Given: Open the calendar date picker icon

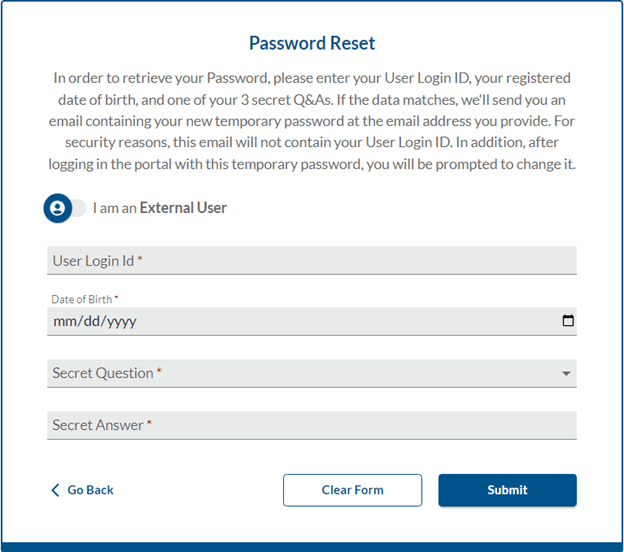Looking at the screenshot, I should [x=568, y=320].
